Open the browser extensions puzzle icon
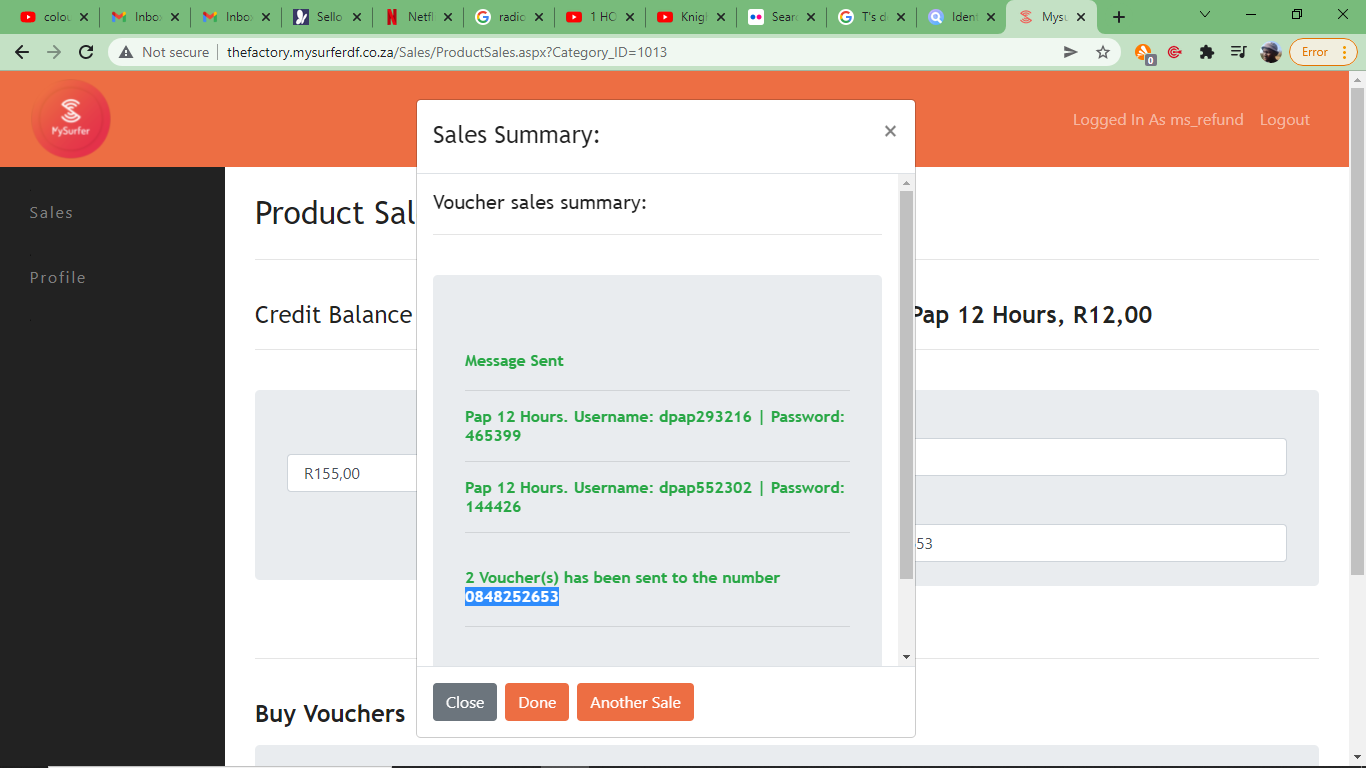 point(1207,52)
